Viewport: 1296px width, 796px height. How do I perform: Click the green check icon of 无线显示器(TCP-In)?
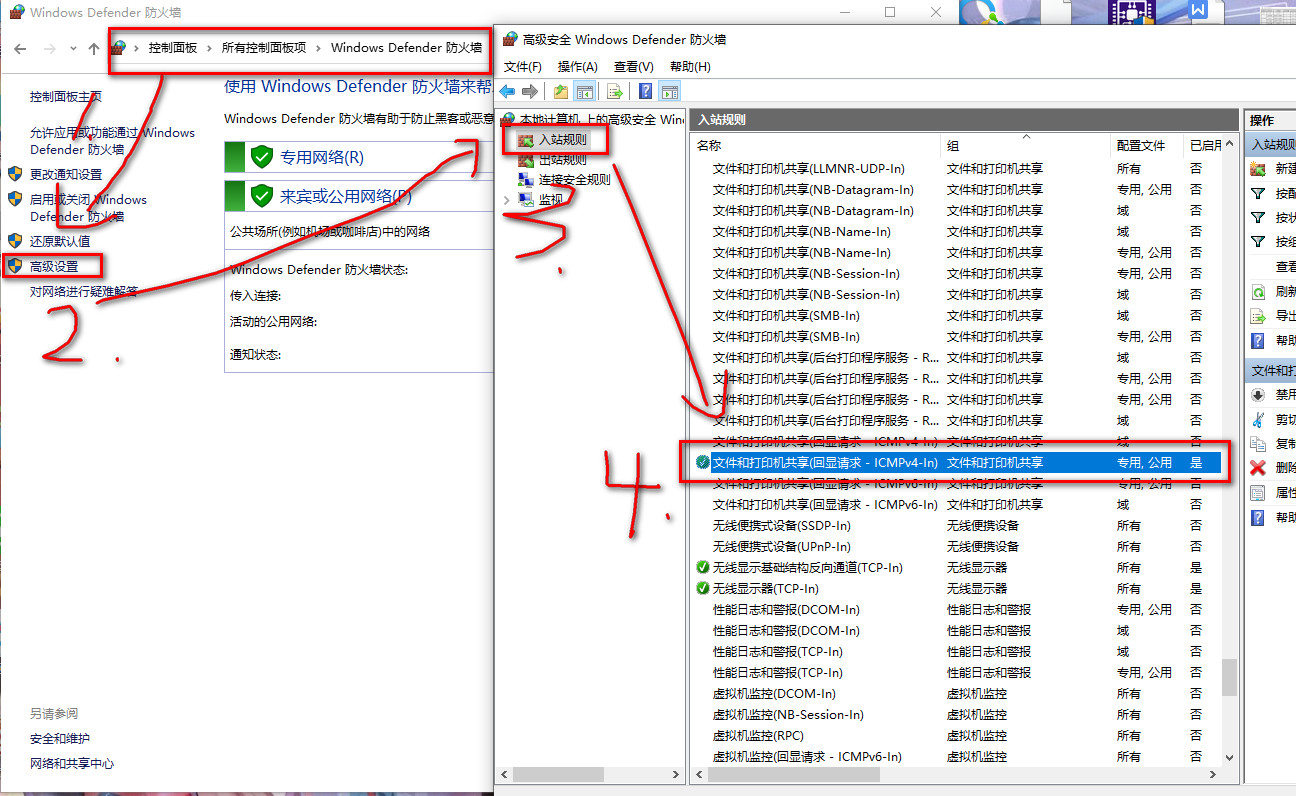pyautogui.click(x=702, y=588)
